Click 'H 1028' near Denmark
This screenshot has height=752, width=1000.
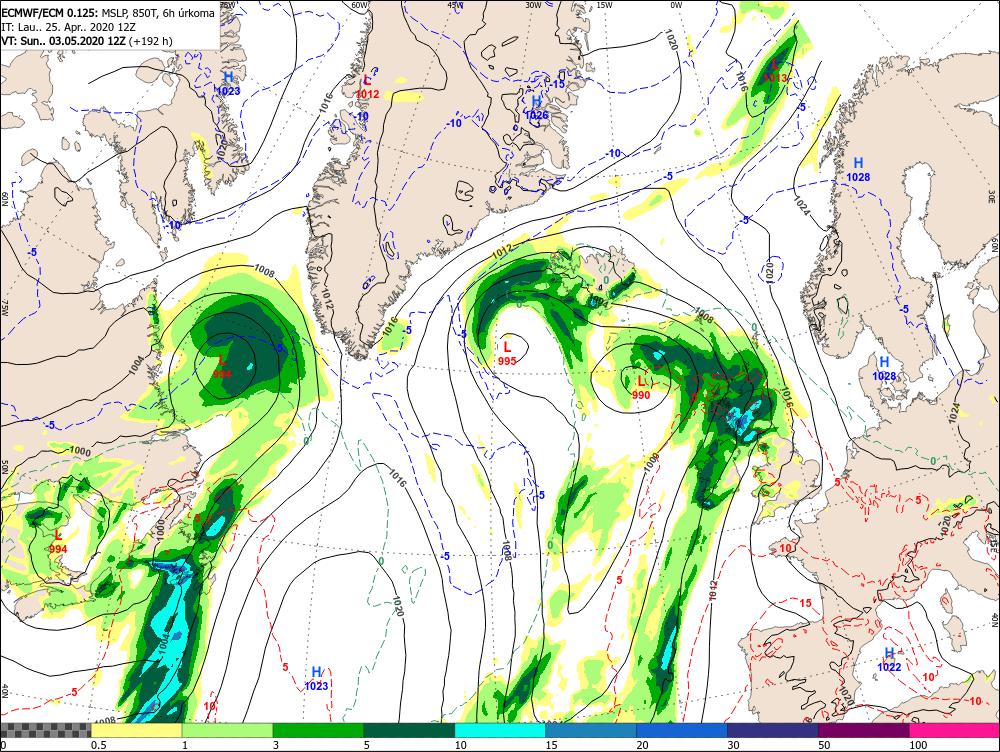tap(884, 369)
